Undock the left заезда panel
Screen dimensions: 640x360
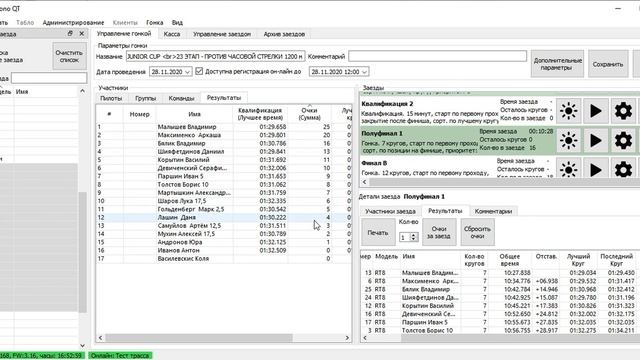[x=70, y=33]
